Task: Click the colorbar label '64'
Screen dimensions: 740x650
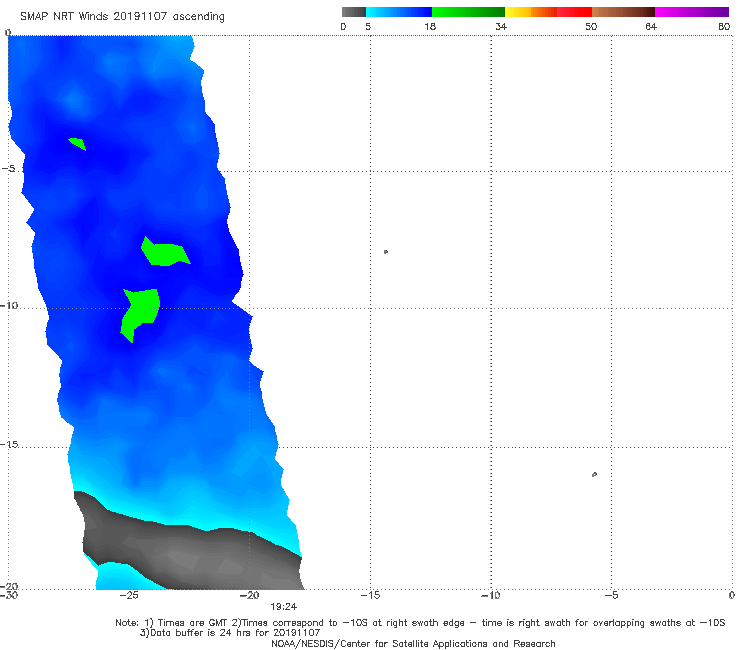Action: [x=651, y=26]
